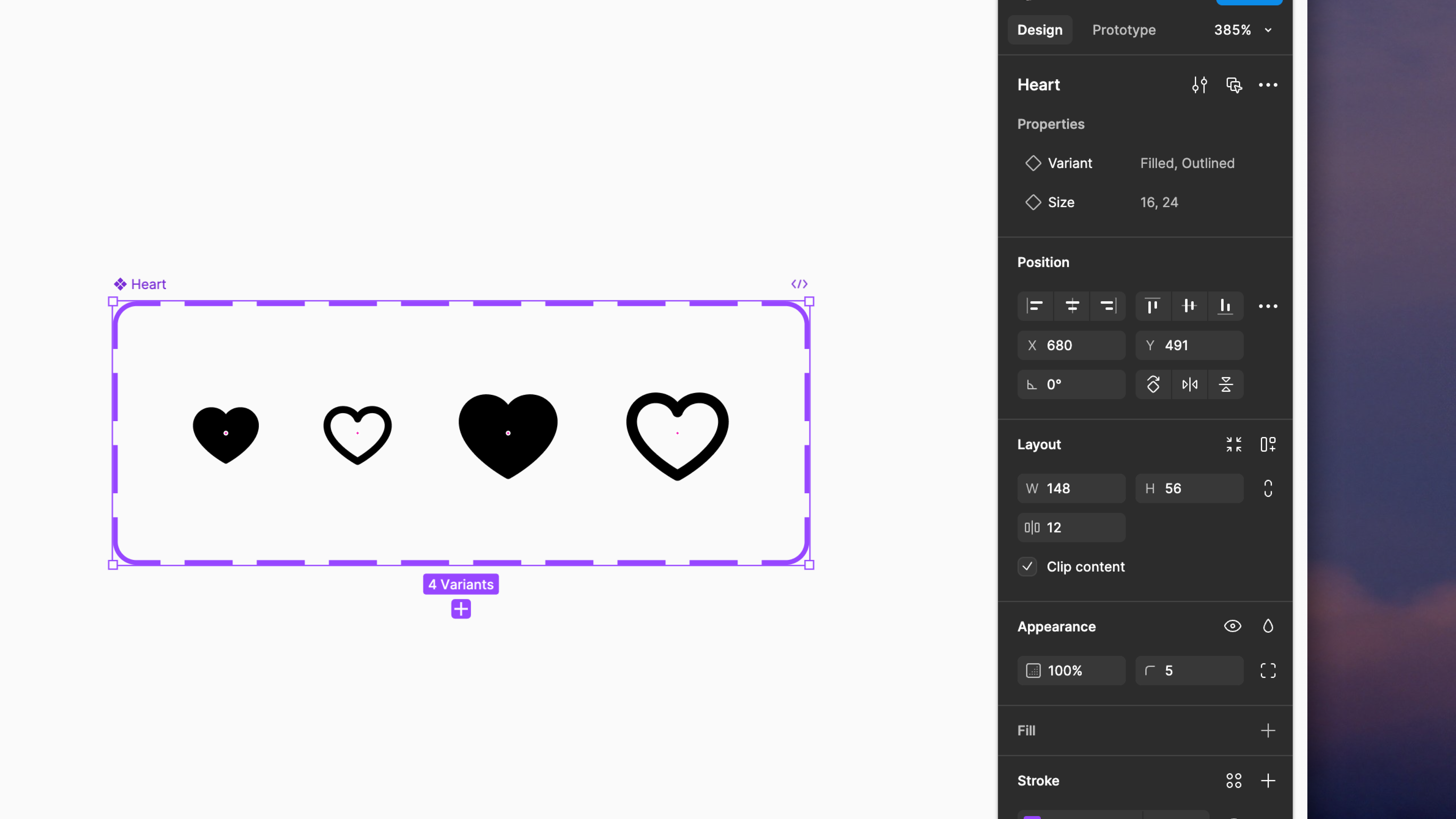Click the width field showing 148
The height and width of the screenshot is (819, 1456).
pyautogui.click(x=1072, y=488)
